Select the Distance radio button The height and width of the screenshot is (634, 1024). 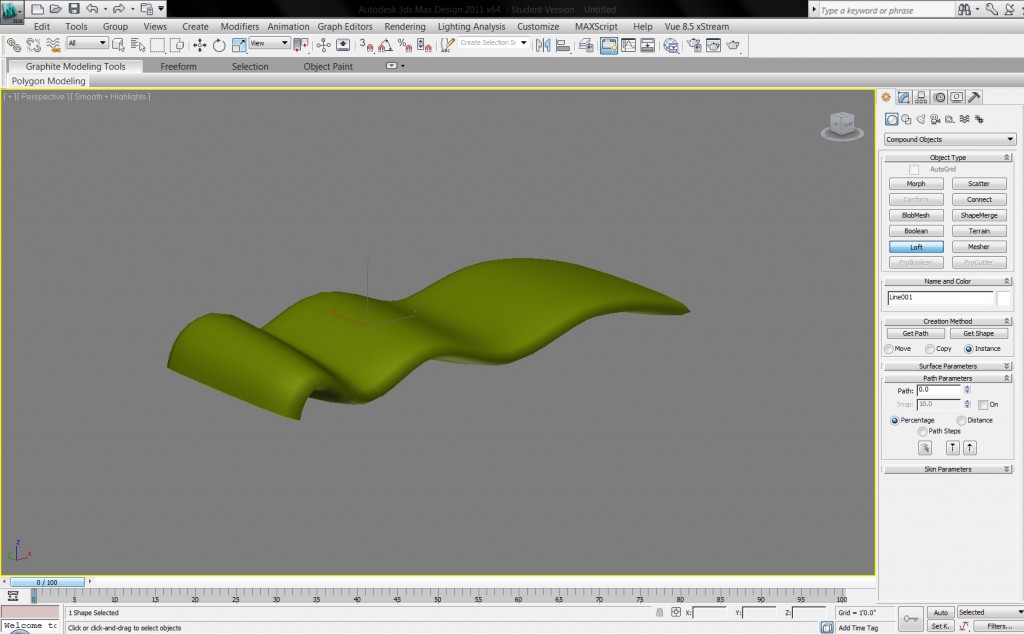click(961, 420)
